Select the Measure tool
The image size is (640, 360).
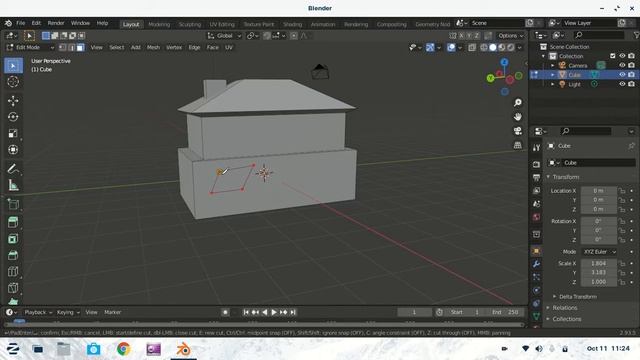pos(13,185)
